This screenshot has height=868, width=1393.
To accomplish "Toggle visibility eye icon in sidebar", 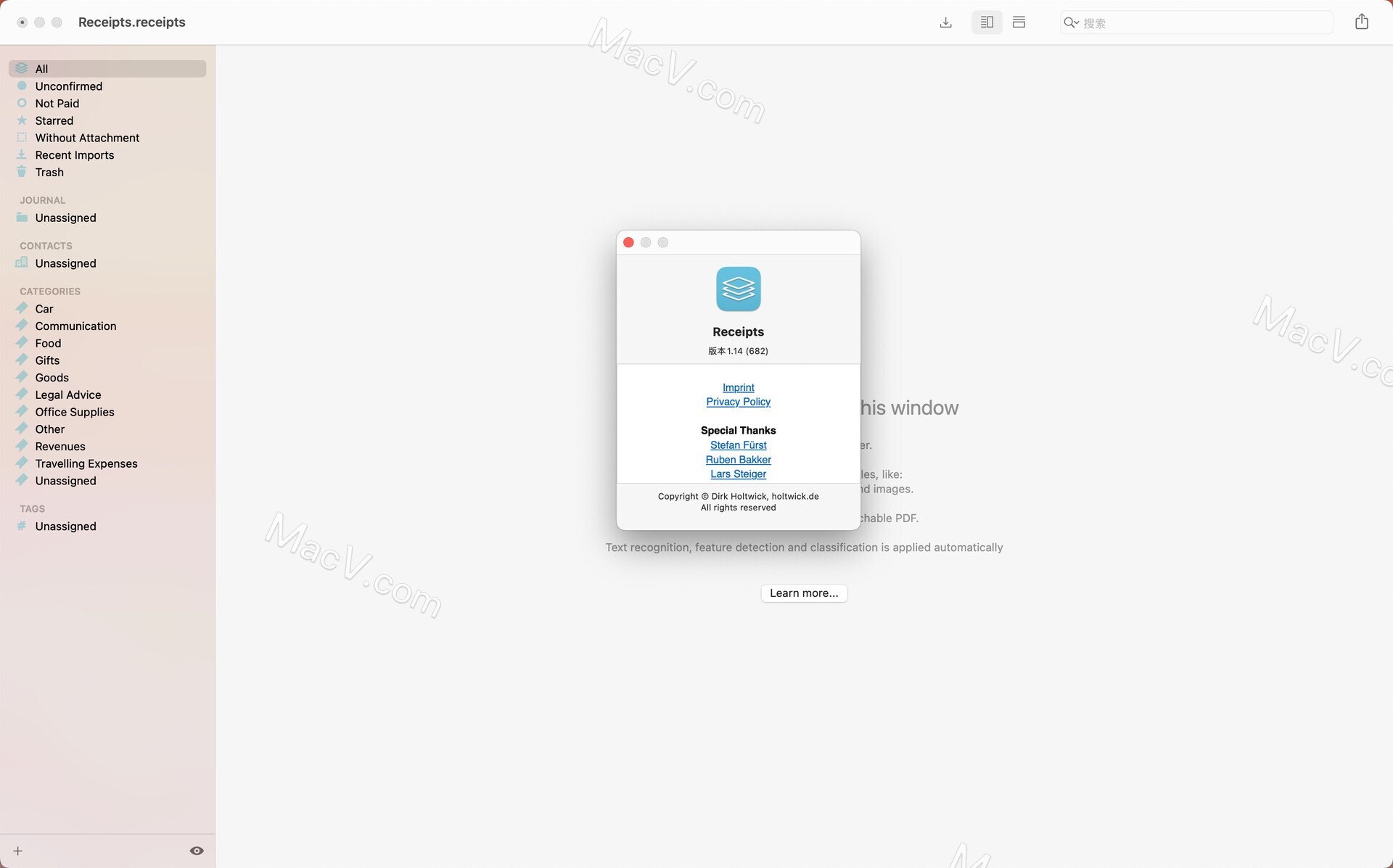I will tap(197, 851).
